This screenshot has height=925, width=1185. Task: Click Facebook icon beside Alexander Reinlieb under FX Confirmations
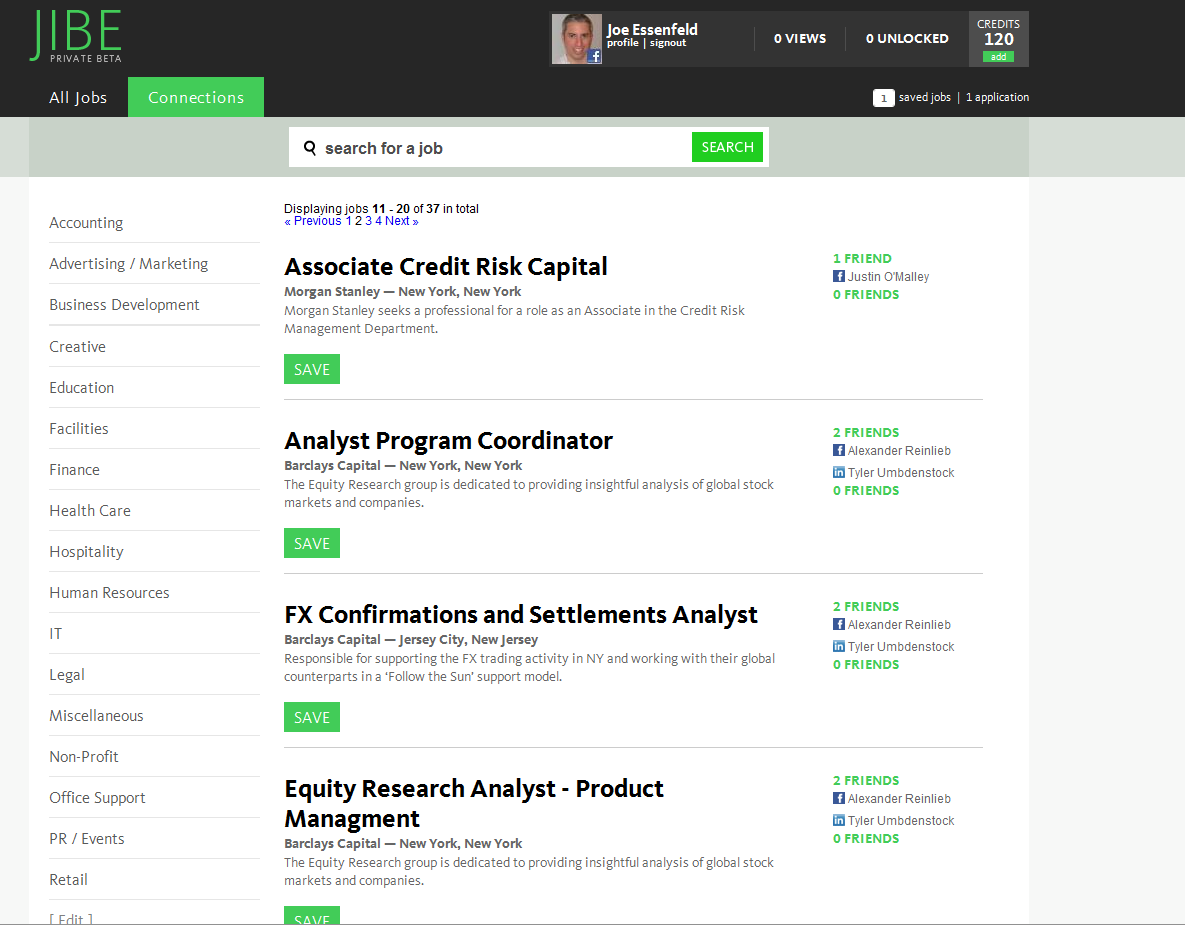point(839,625)
